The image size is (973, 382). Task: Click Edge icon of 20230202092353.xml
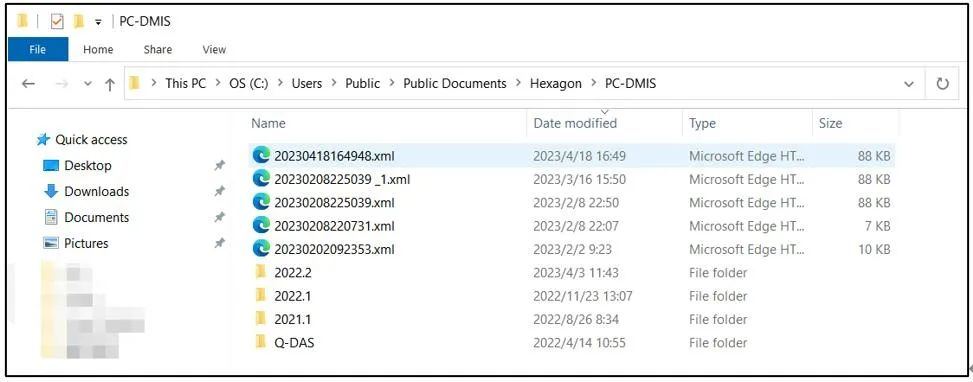pyautogui.click(x=261, y=249)
